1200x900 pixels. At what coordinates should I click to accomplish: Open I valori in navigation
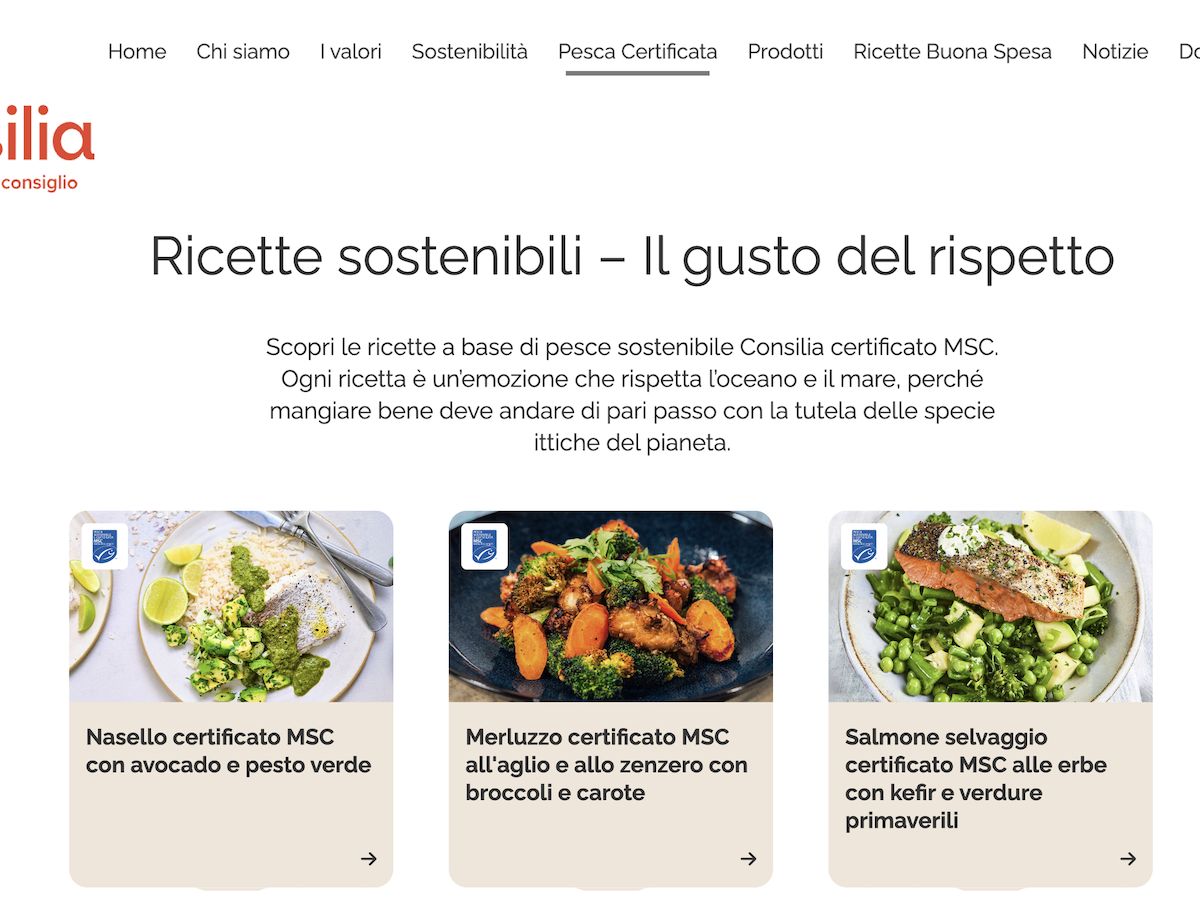(x=351, y=52)
